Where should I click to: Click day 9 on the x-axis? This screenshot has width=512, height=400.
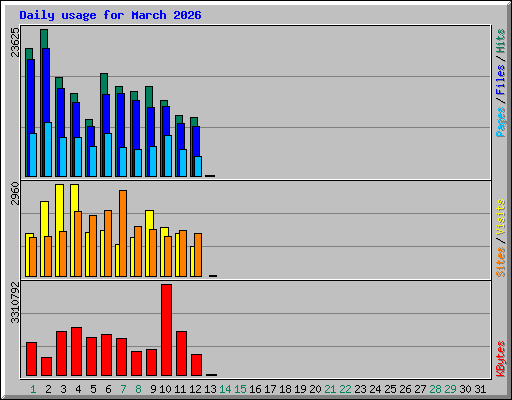pos(153,389)
